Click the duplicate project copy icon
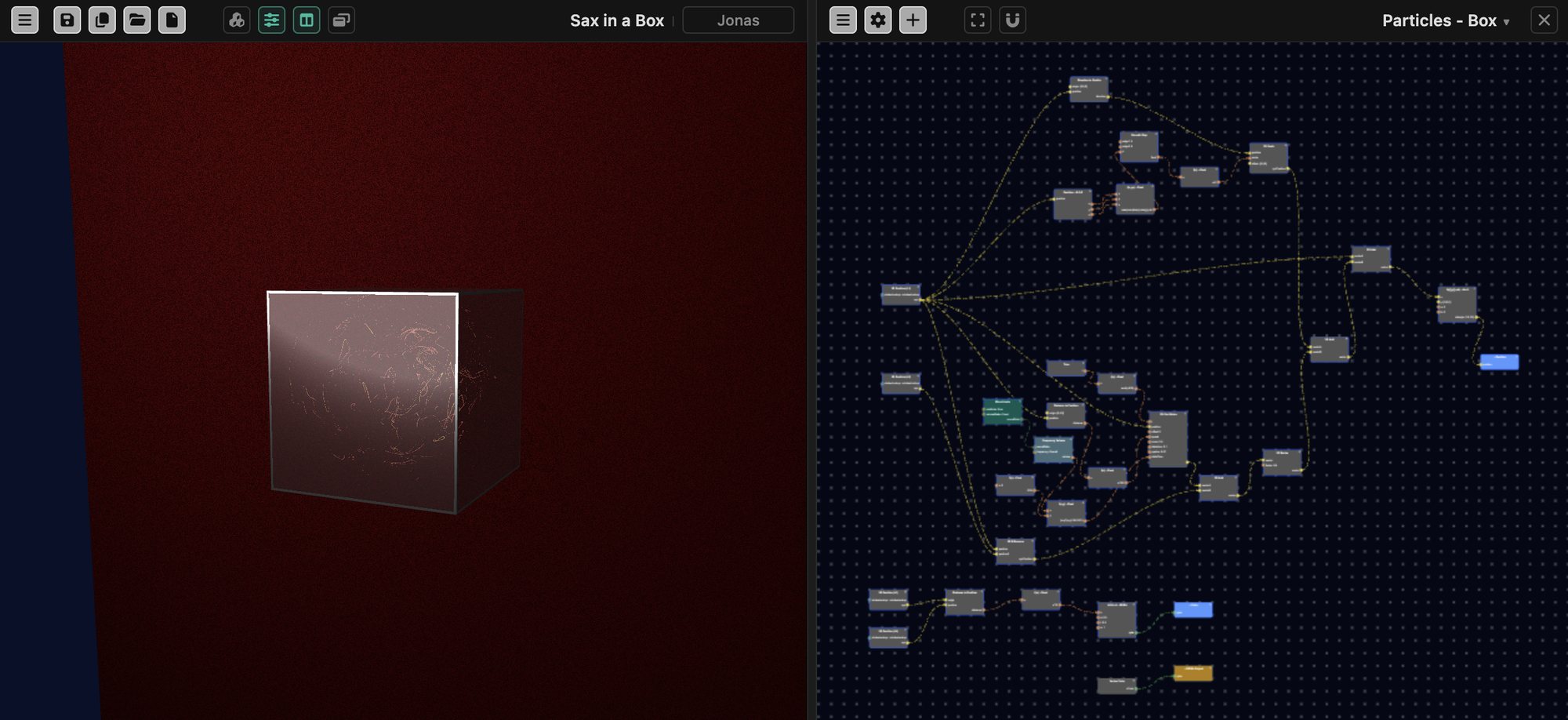Viewport: 1568px width, 720px height. [x=102, y=20]
